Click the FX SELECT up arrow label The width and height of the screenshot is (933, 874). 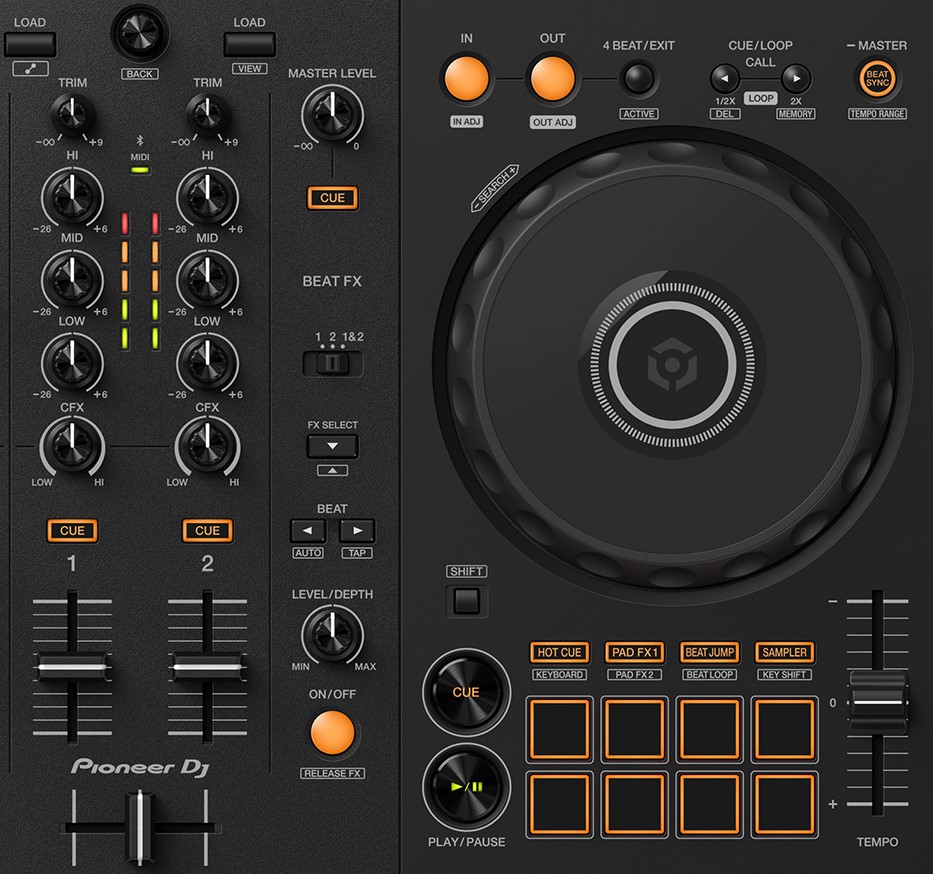point(333,471)
